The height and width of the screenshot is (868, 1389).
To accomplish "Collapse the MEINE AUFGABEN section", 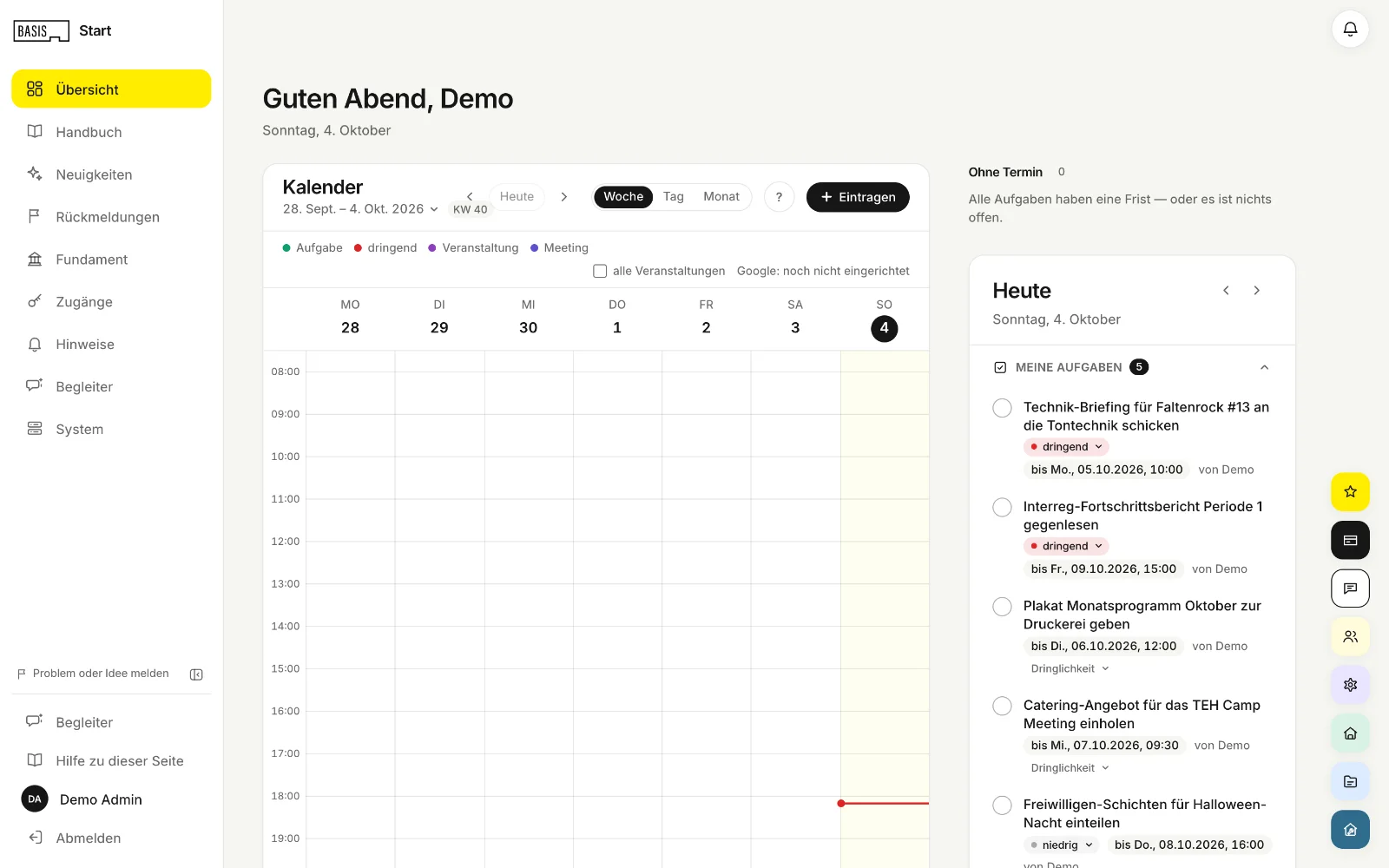I will click(1264, 367).
